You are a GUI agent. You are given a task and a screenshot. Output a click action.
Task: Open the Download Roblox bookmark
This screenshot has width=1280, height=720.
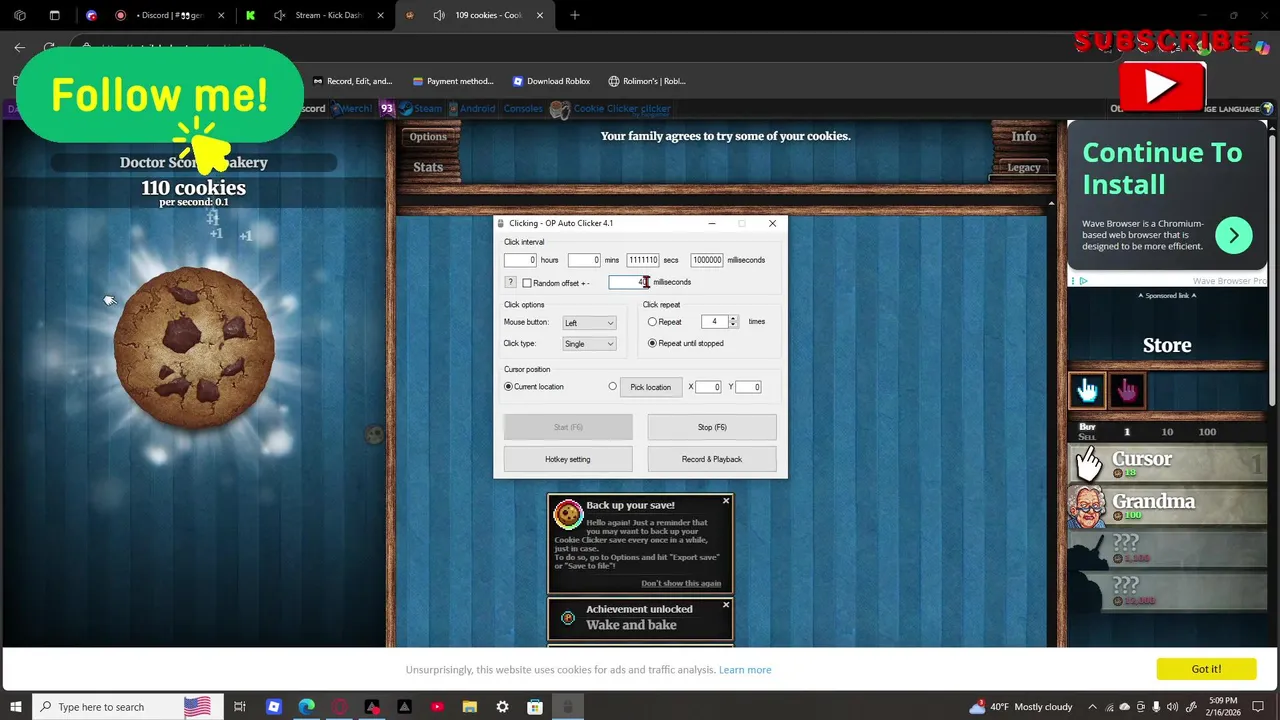pos(551,81)
